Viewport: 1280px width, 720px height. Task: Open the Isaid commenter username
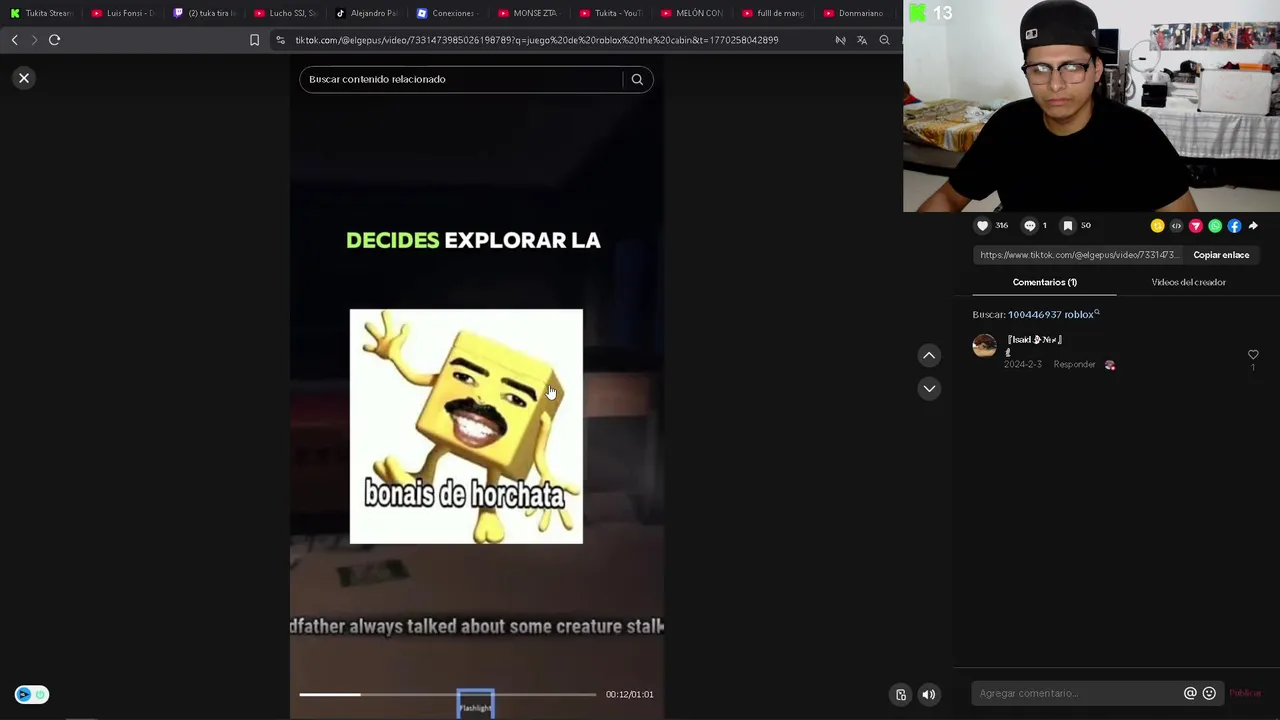pos(1034,340)
